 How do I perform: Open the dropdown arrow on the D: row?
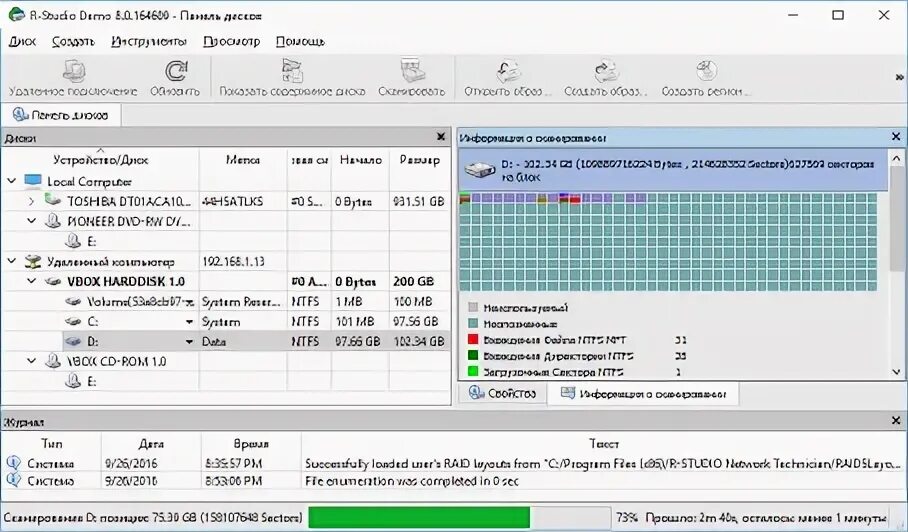pyautogui.click(x=189, y=342)
